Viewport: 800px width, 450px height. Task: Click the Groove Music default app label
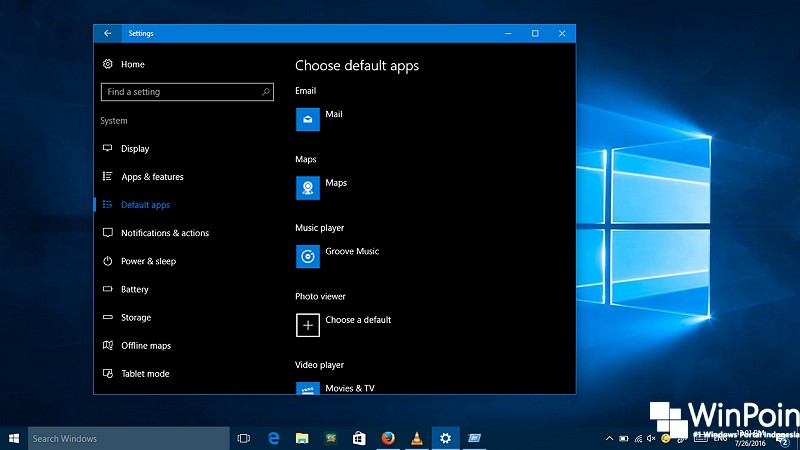[x=352, y=251]
